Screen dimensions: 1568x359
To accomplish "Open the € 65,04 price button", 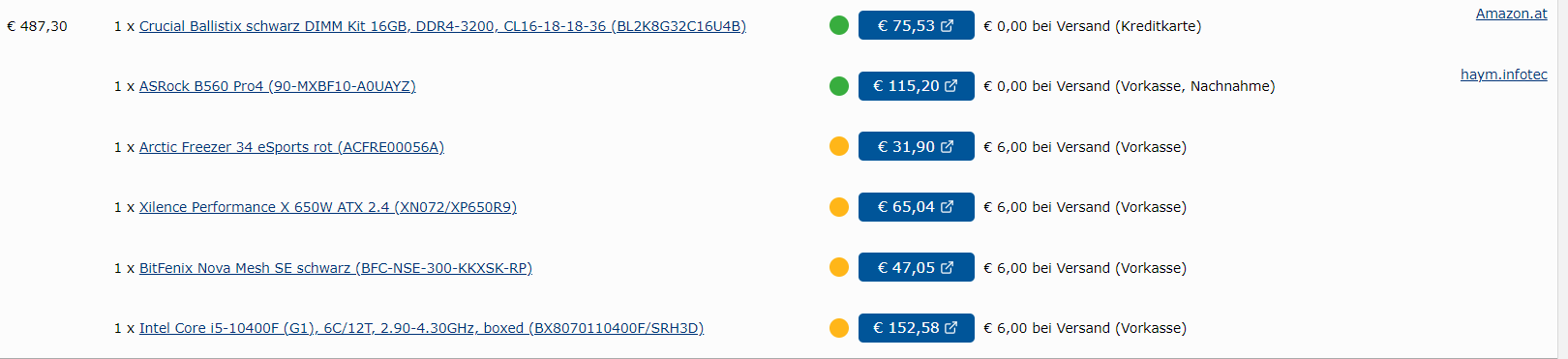I will pyautogui.click(x=916, y=207).
